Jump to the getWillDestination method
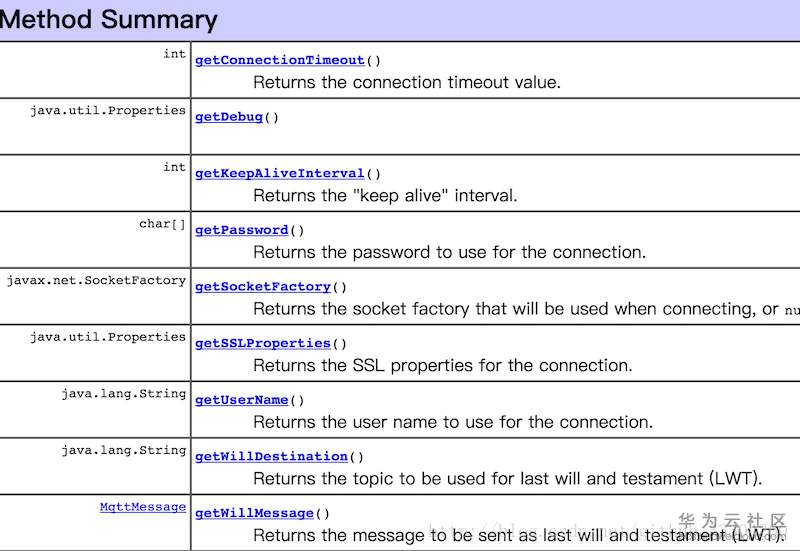This screenshot has width=800, height=551. [x=271, y=457]
